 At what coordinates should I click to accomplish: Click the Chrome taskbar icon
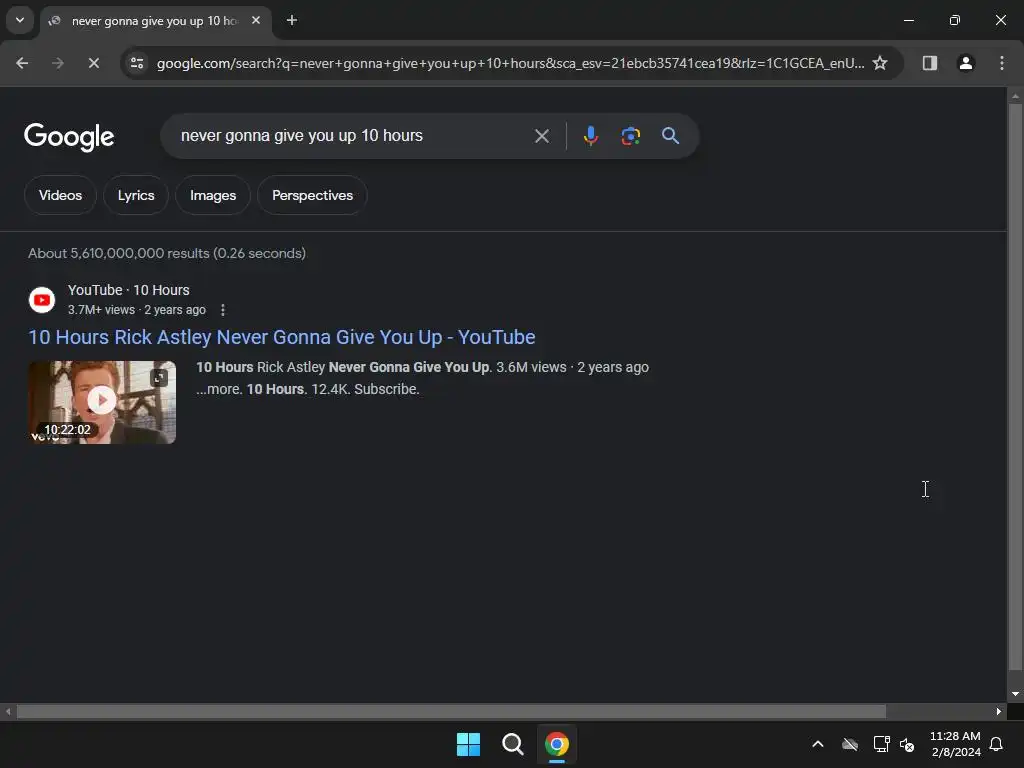(556, 744)
